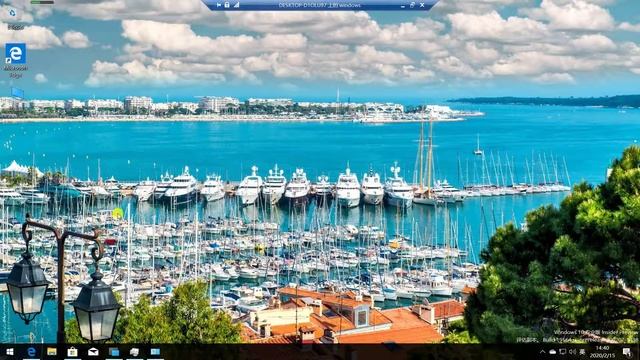Open Microsoft Store from the taskbar

[x=73, y=351]
